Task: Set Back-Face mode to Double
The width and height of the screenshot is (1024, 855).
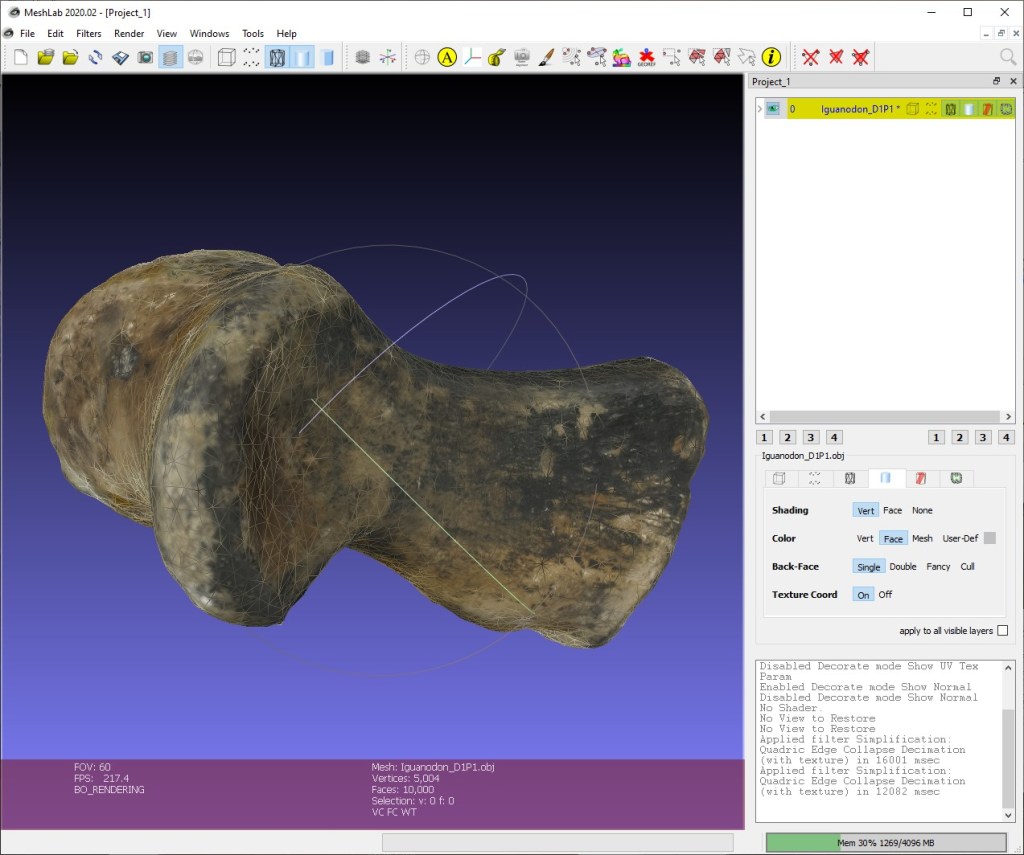Action: click(902, 567)
